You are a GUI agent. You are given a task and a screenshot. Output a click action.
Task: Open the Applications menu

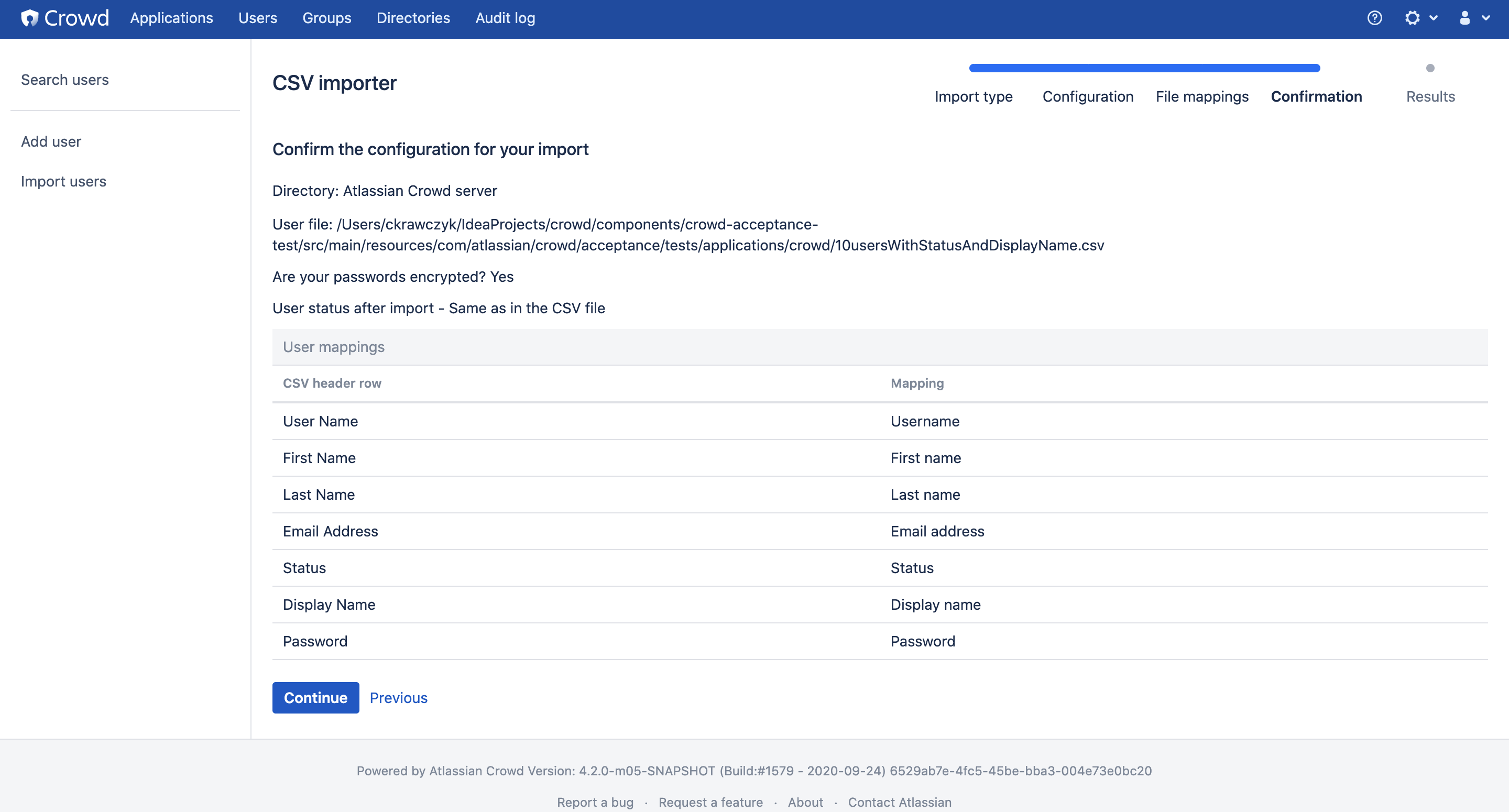pos(171,18)
